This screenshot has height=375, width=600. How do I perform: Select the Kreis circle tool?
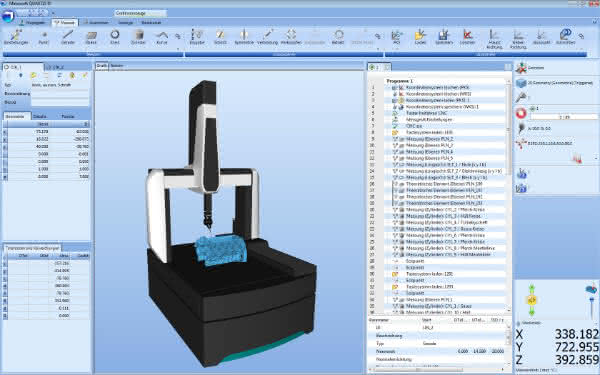115,38
